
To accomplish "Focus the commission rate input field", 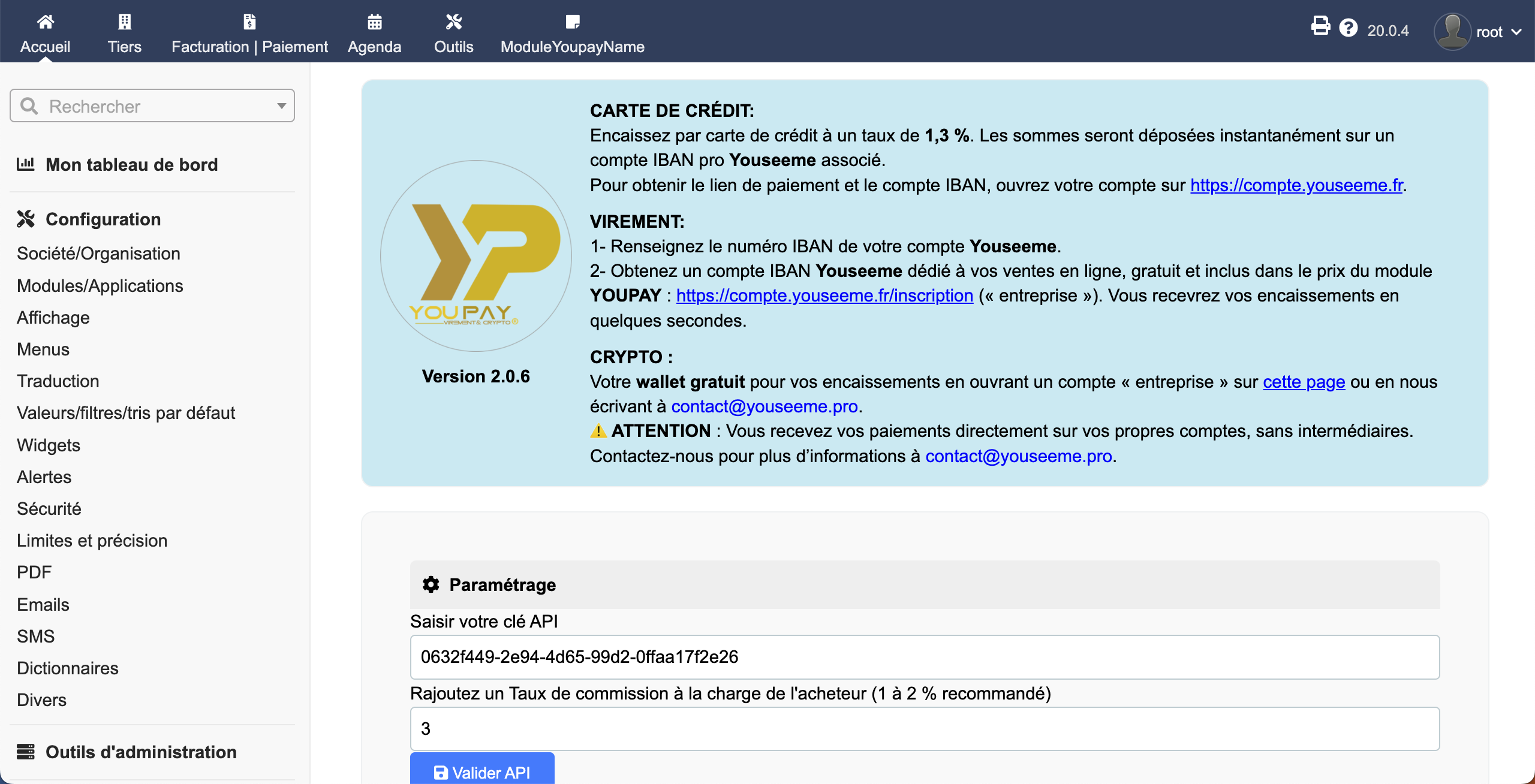I will (925, 729).
